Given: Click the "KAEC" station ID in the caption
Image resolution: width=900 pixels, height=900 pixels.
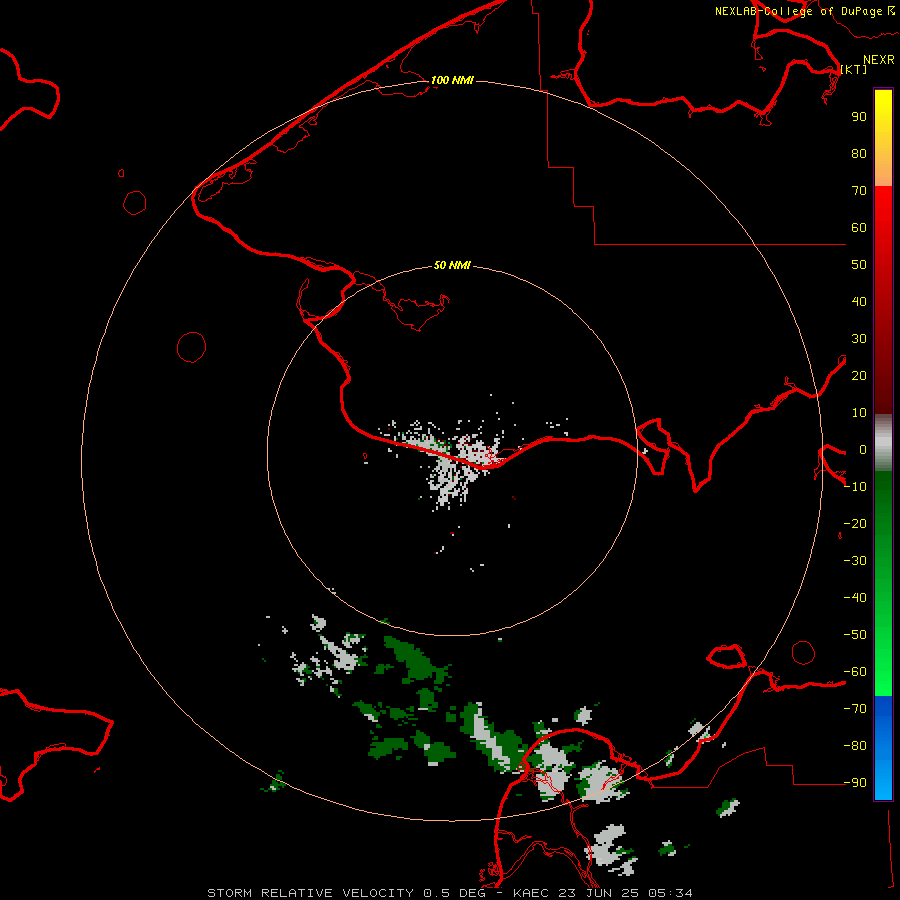Looking at the screenshot, I should (531, 893).
